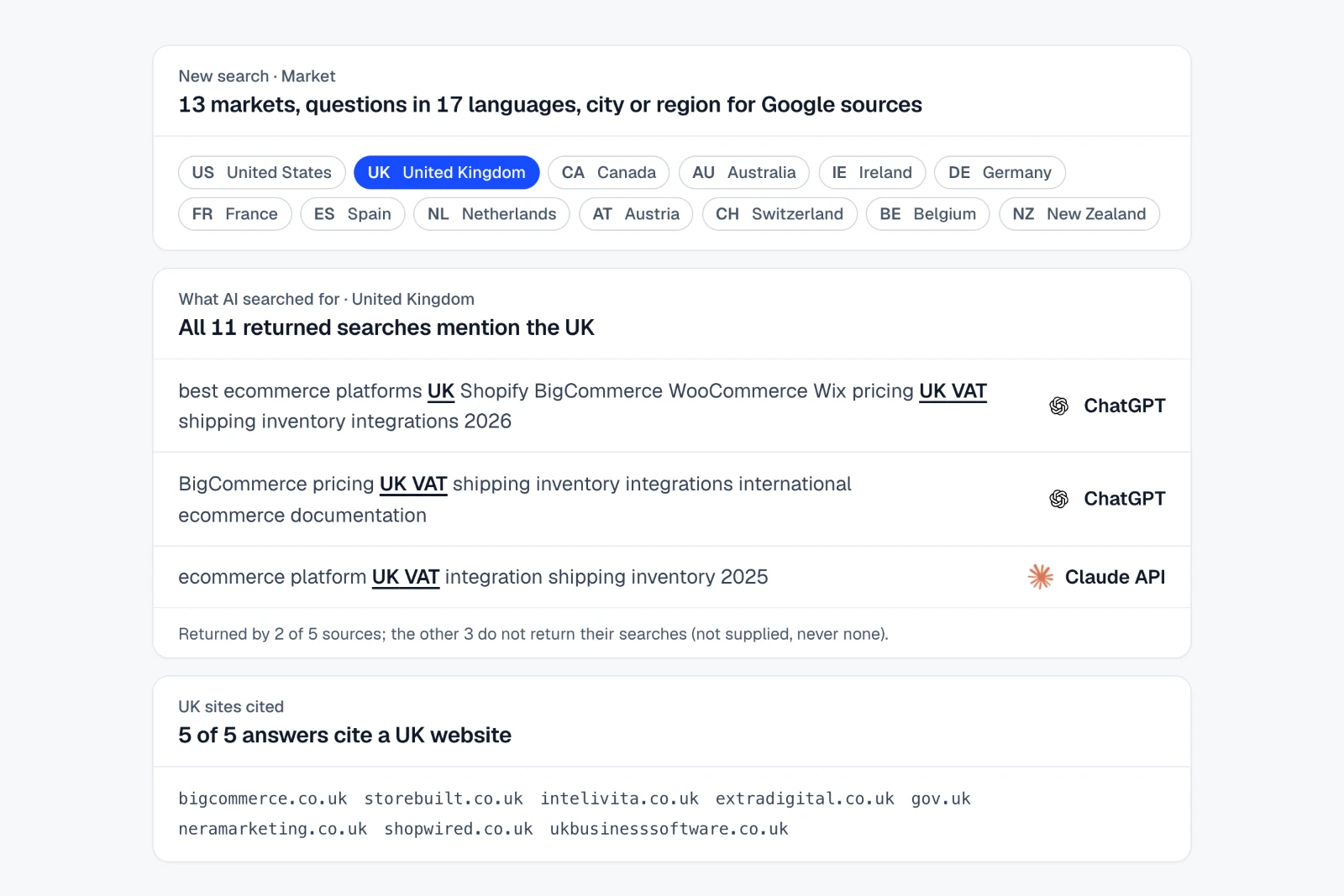Click the "Claude API" source label
The width and height of the screenshot is (1344, 896).
click(x=1115, y=577)
